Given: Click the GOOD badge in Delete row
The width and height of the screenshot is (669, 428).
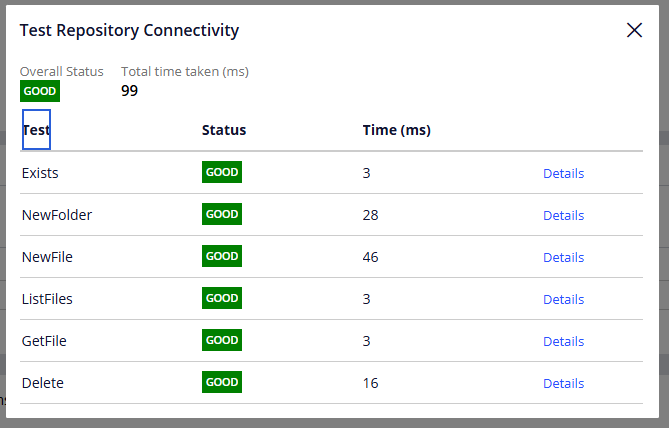Looking at the screenshot, I should click(222, 382).
